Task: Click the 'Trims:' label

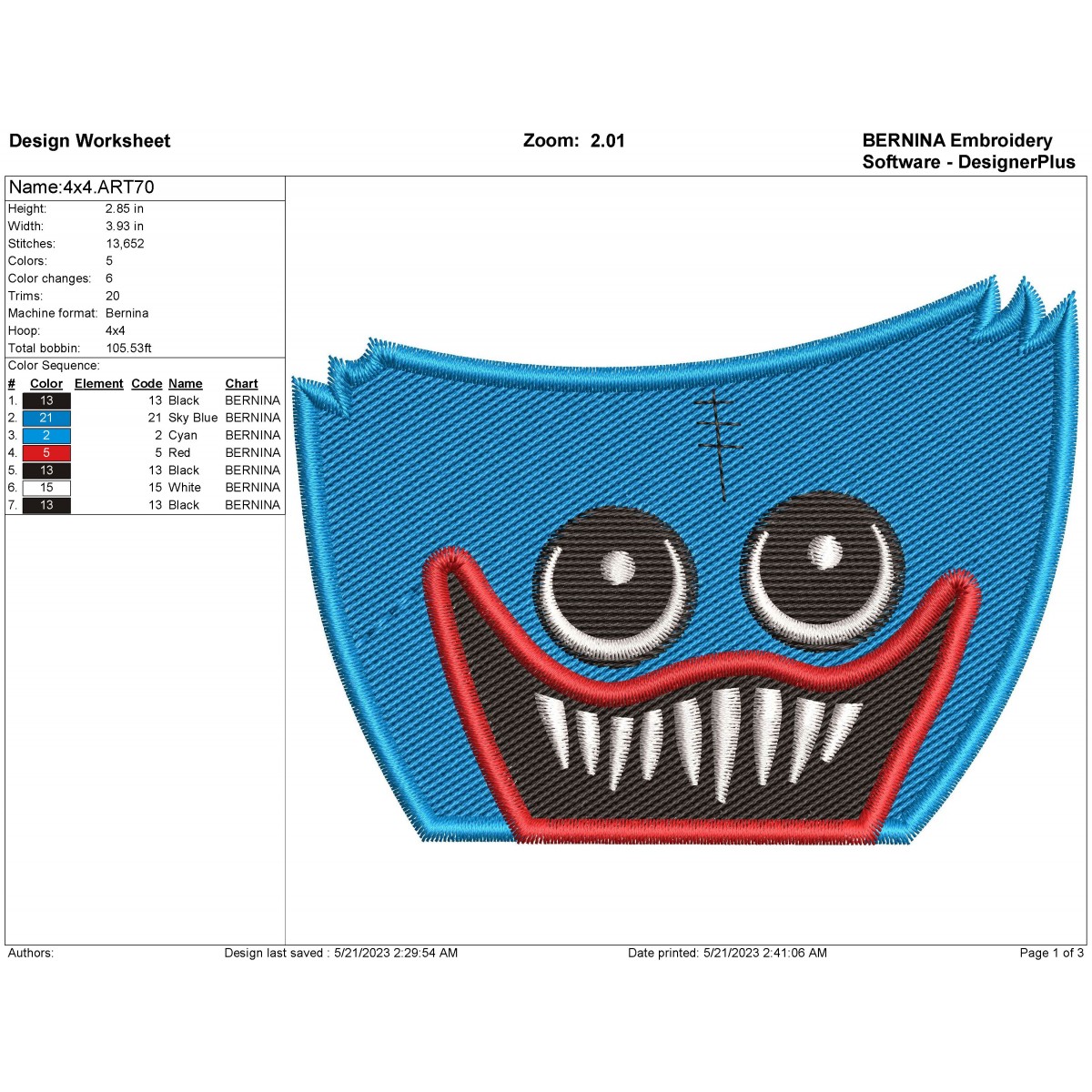Action: point(25,296)
